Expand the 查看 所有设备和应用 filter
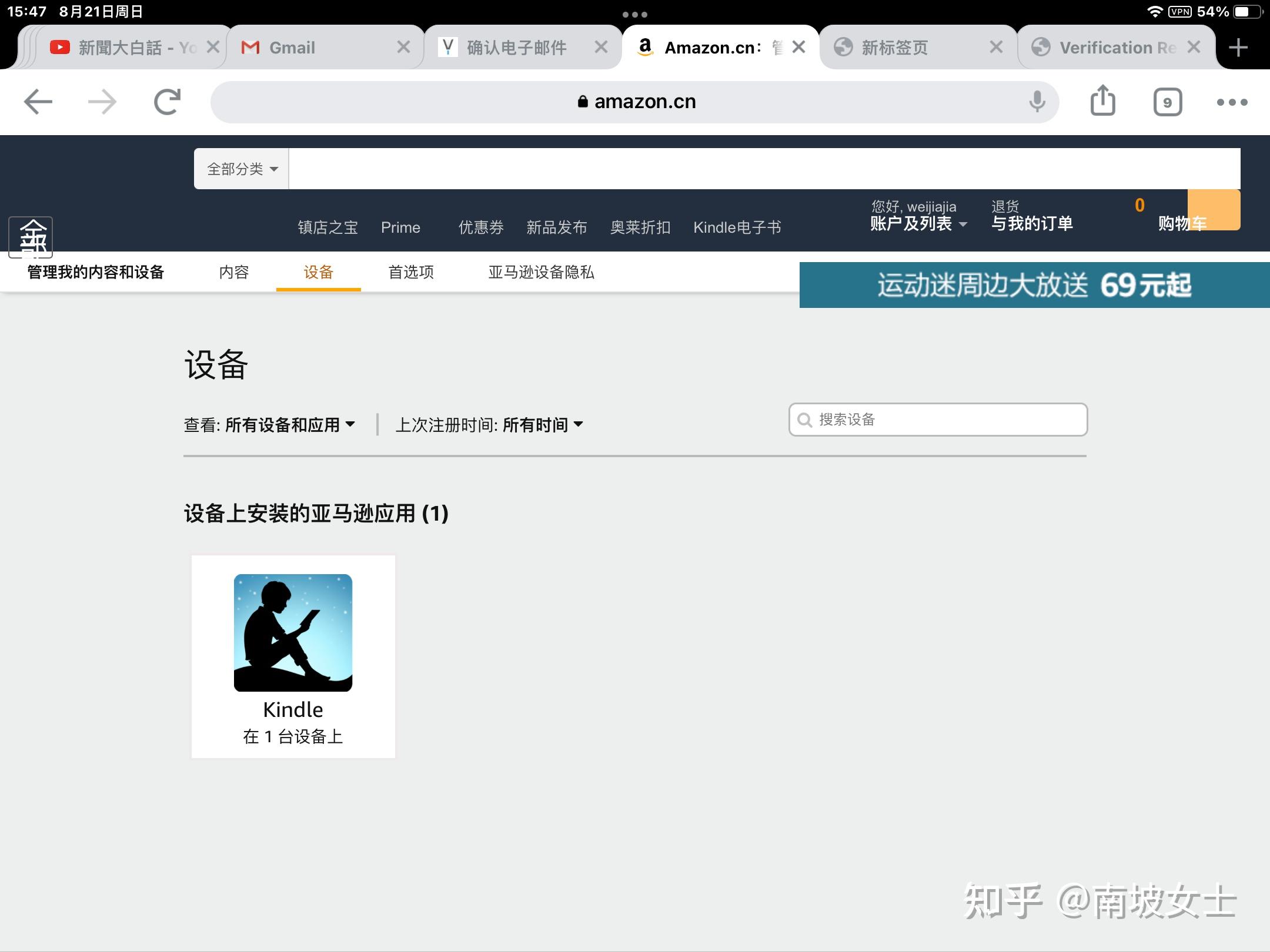 click(x=269, y=424)
